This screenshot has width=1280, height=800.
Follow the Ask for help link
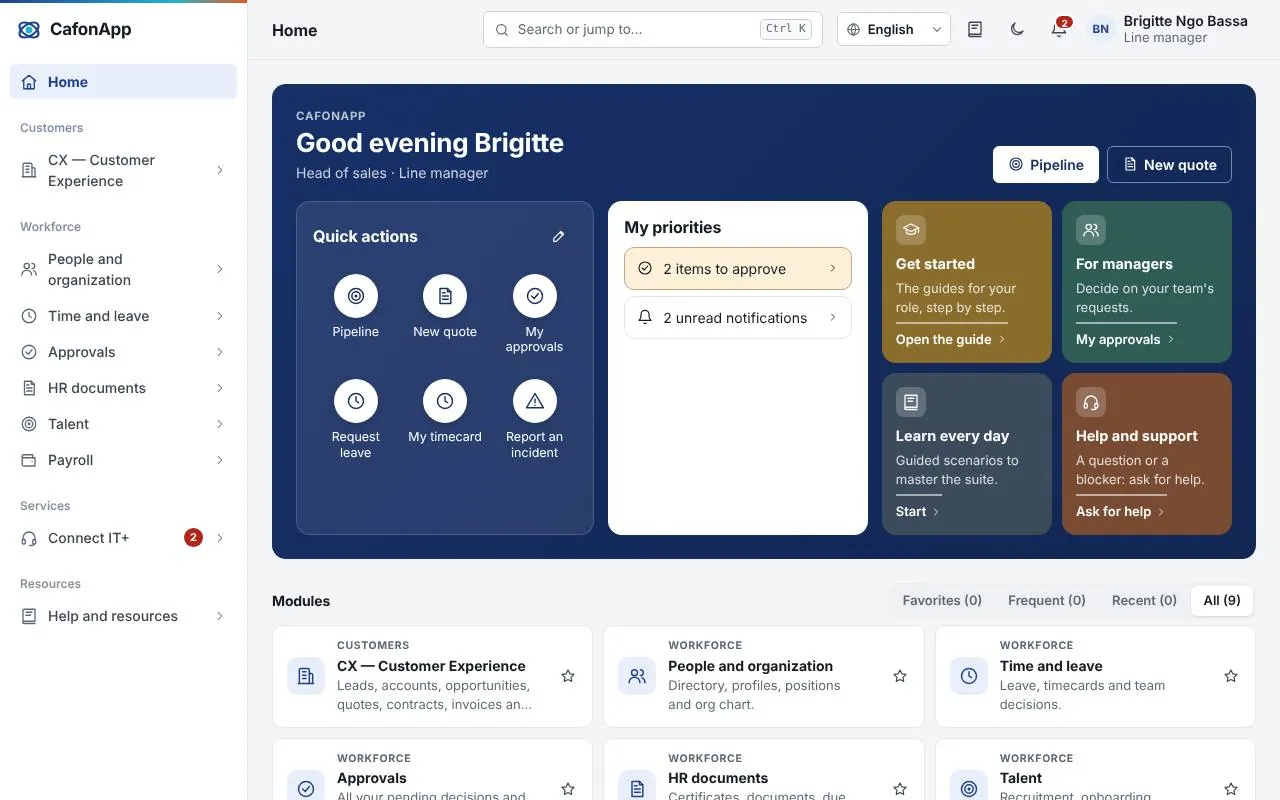pos(1120,512)
